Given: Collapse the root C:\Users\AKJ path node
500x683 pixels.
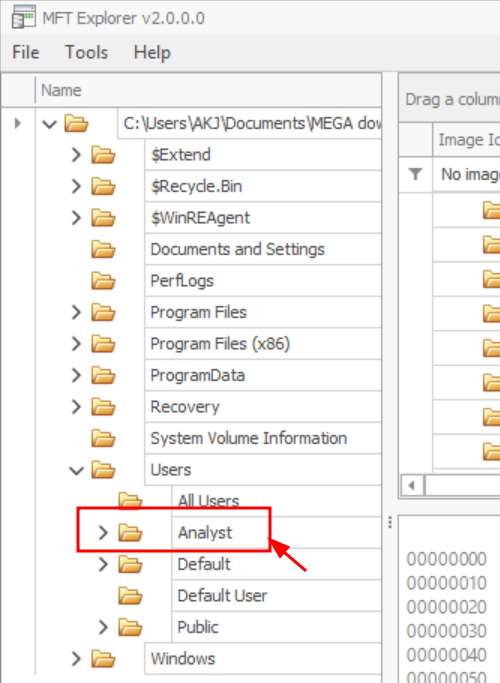Looking at the screenshot, I should 49,124.
